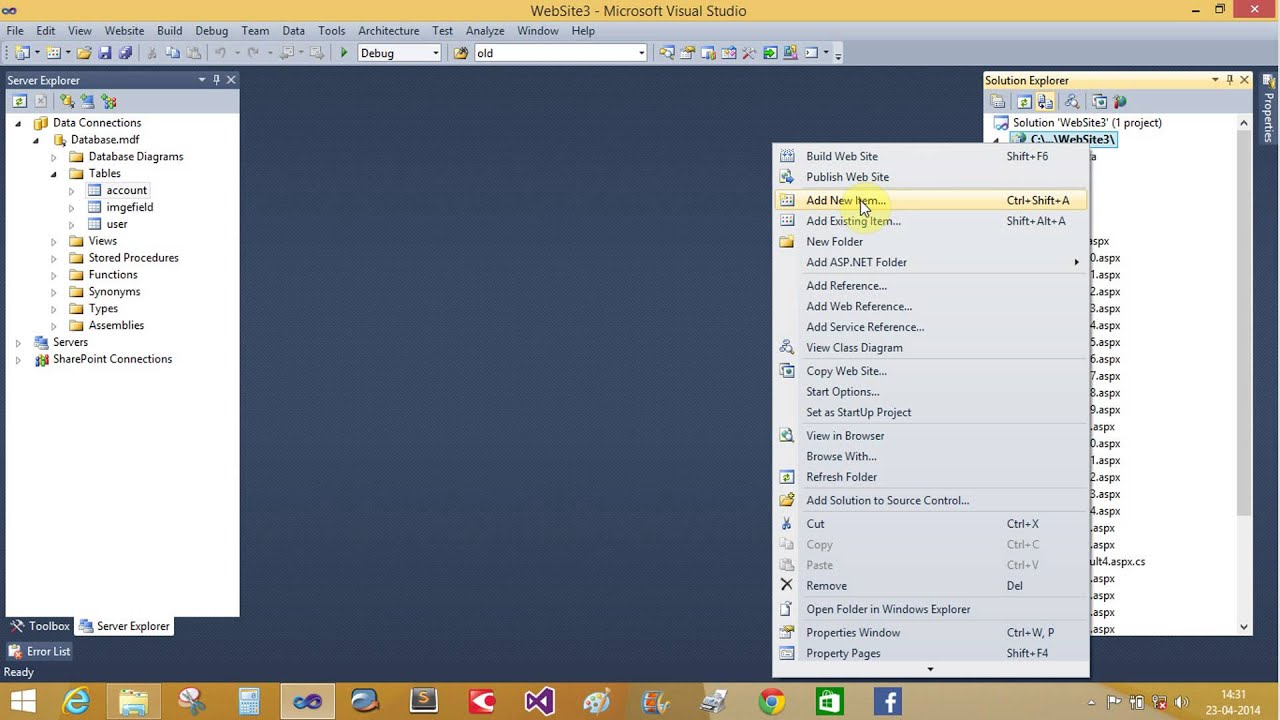Click the Toolbox icon in main toolbar

(x=749, y=53)
